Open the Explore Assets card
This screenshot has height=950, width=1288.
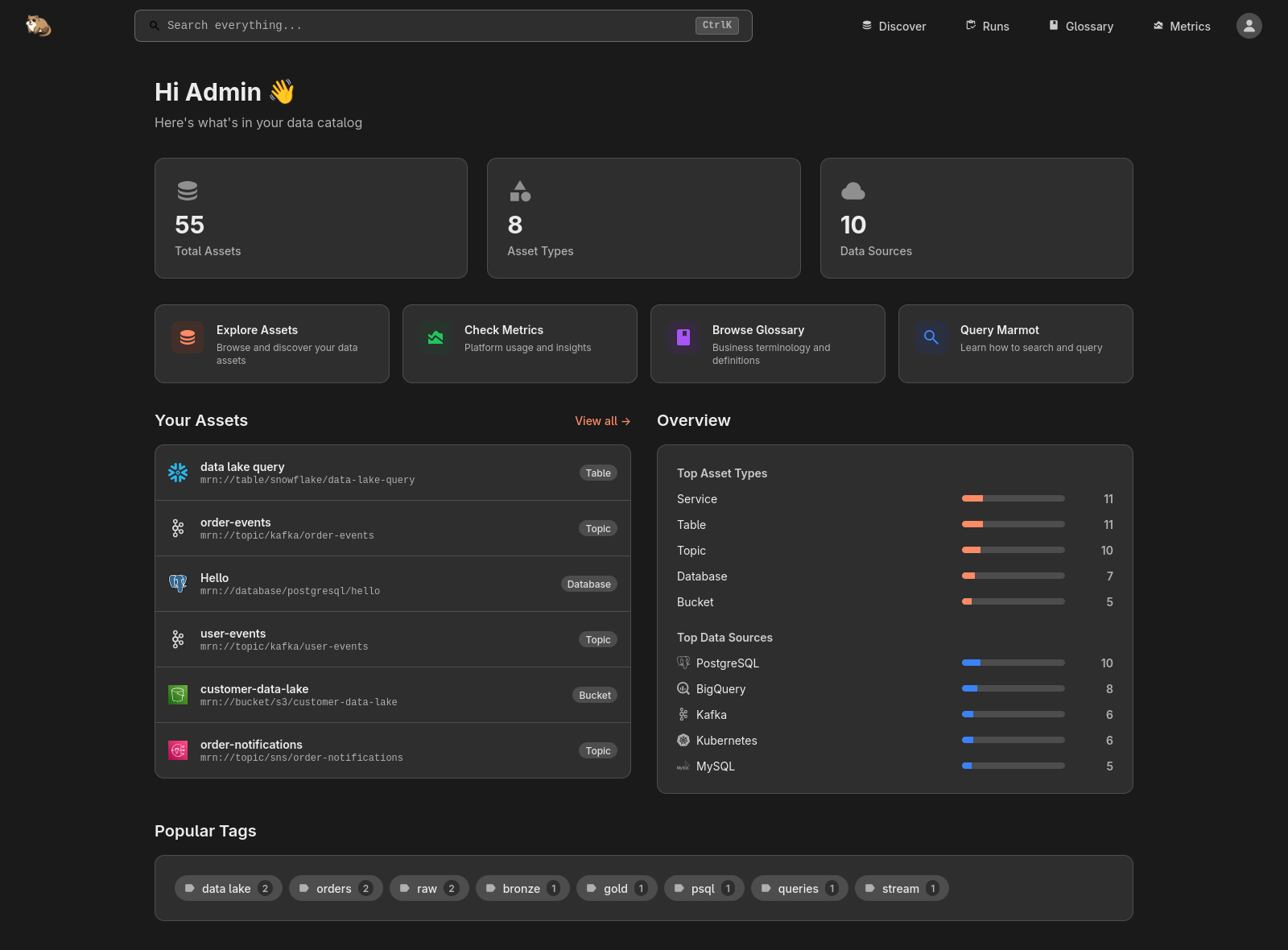[272, 344]
